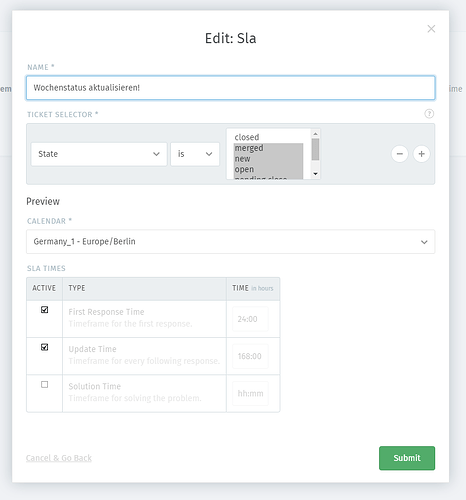
Task: Open ticket selector help icon
Action: (x=429, y=114)
